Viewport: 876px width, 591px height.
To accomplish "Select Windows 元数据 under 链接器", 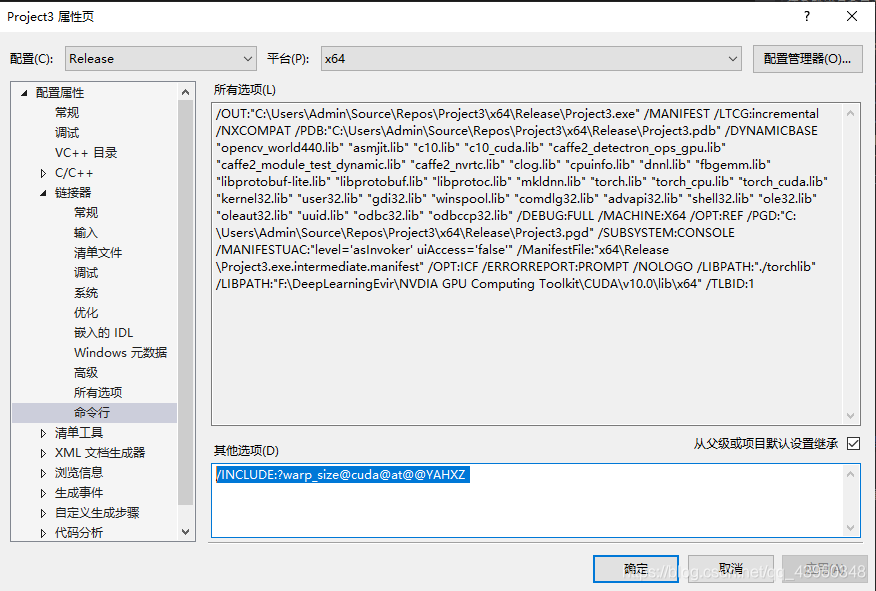I will 119,352.
